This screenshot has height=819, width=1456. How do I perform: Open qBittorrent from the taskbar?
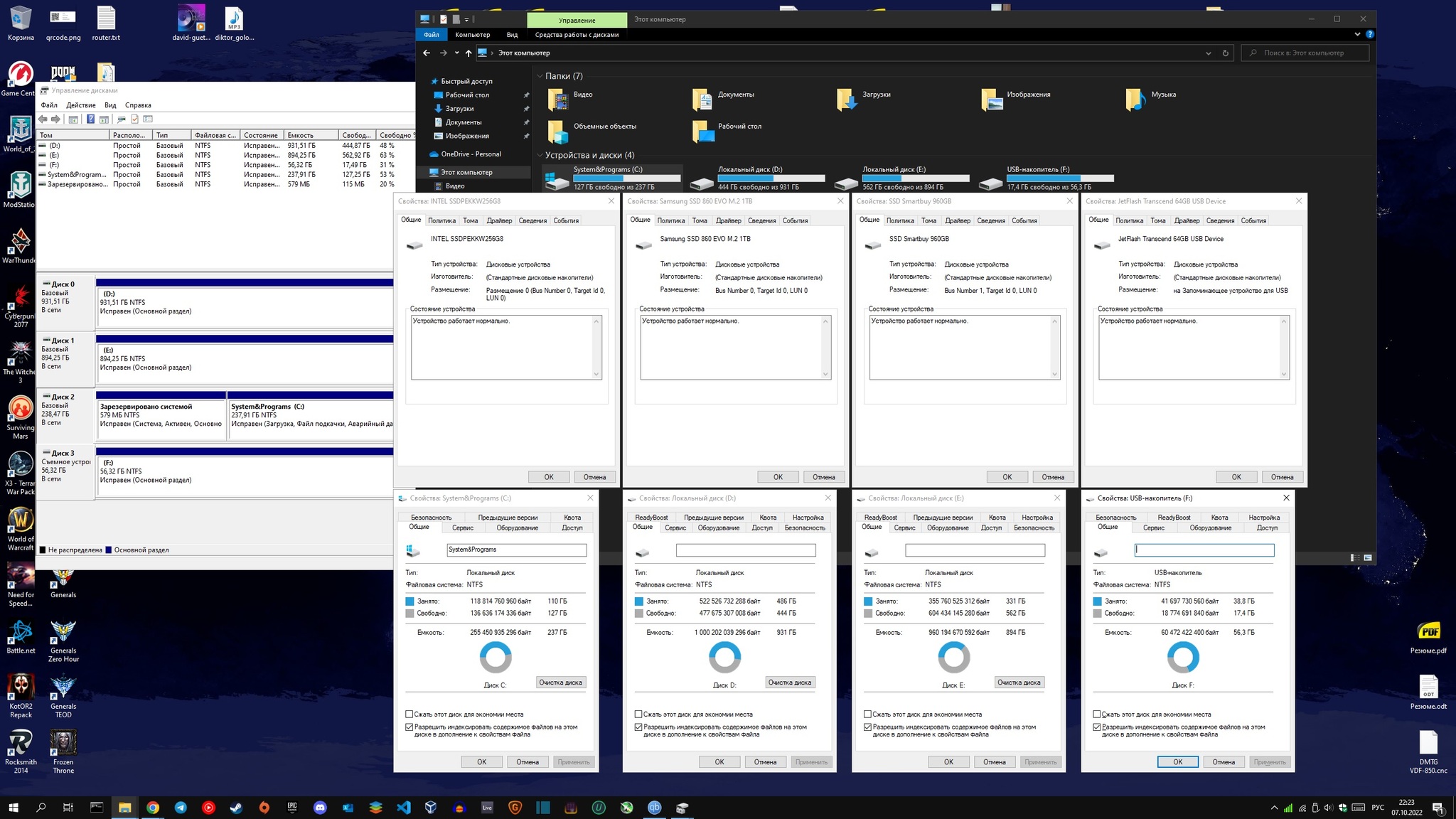point(654,808)
